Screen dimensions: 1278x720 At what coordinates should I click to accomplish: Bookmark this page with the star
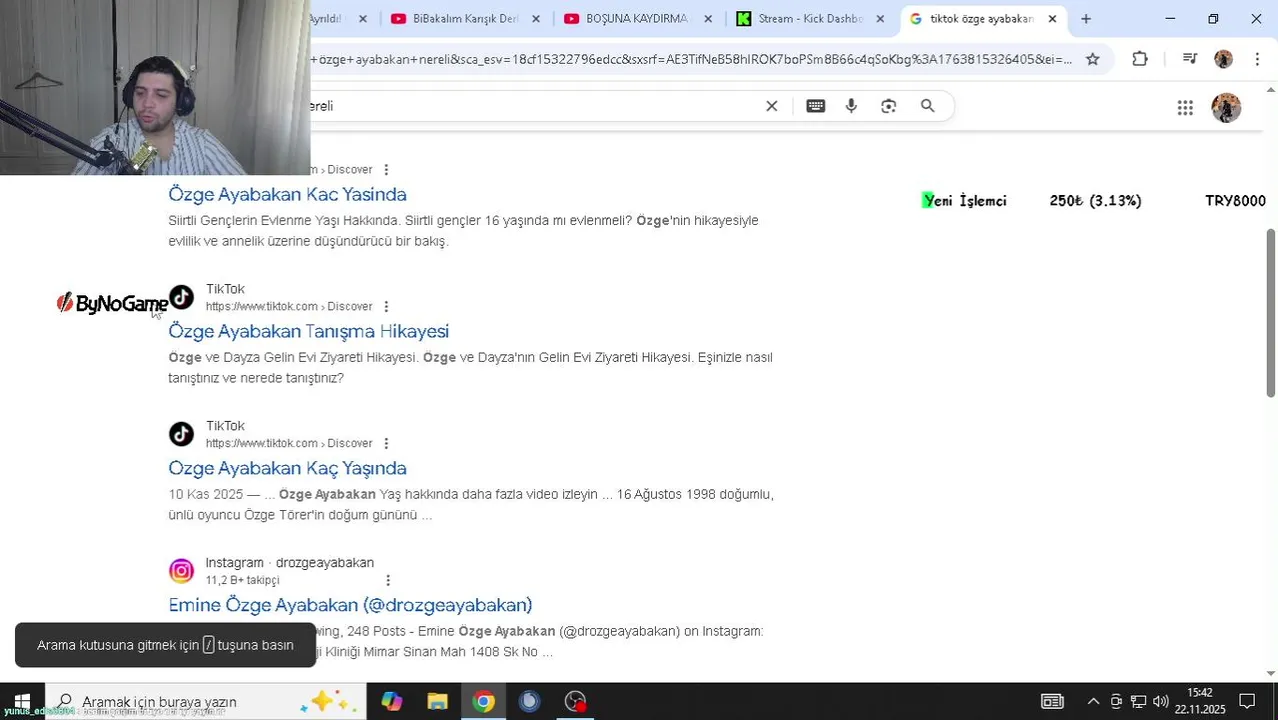(1093, 59)
